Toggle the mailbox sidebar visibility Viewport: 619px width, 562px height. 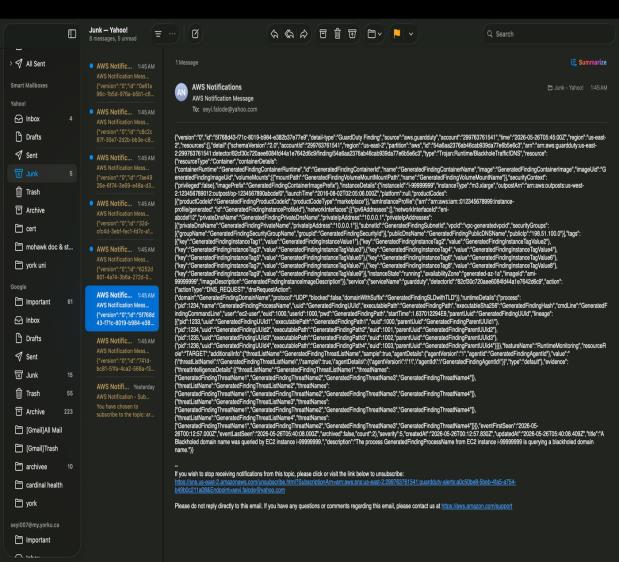coord(72,34)
